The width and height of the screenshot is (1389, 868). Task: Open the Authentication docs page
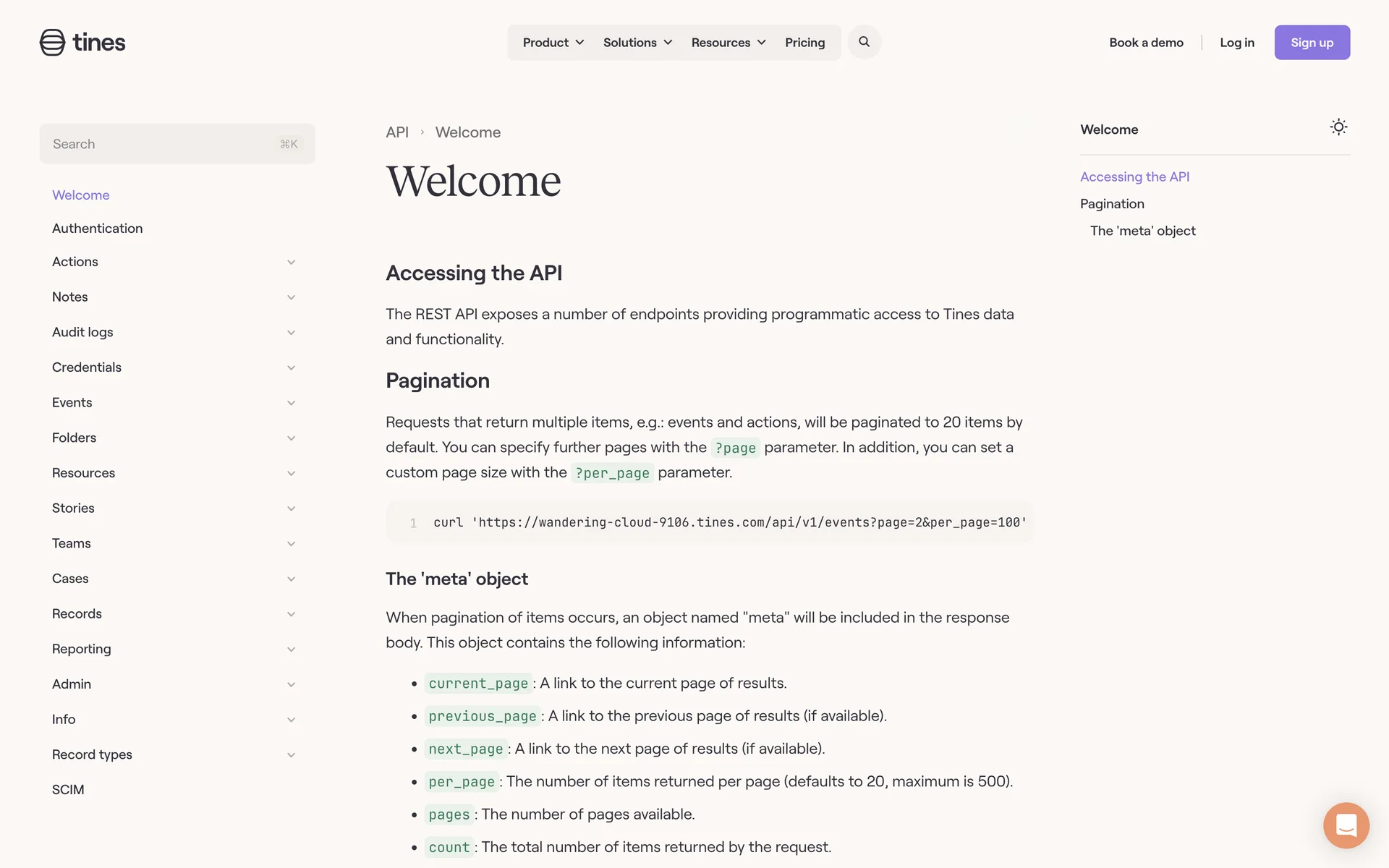pyautogui.click(x=97, y=229)
